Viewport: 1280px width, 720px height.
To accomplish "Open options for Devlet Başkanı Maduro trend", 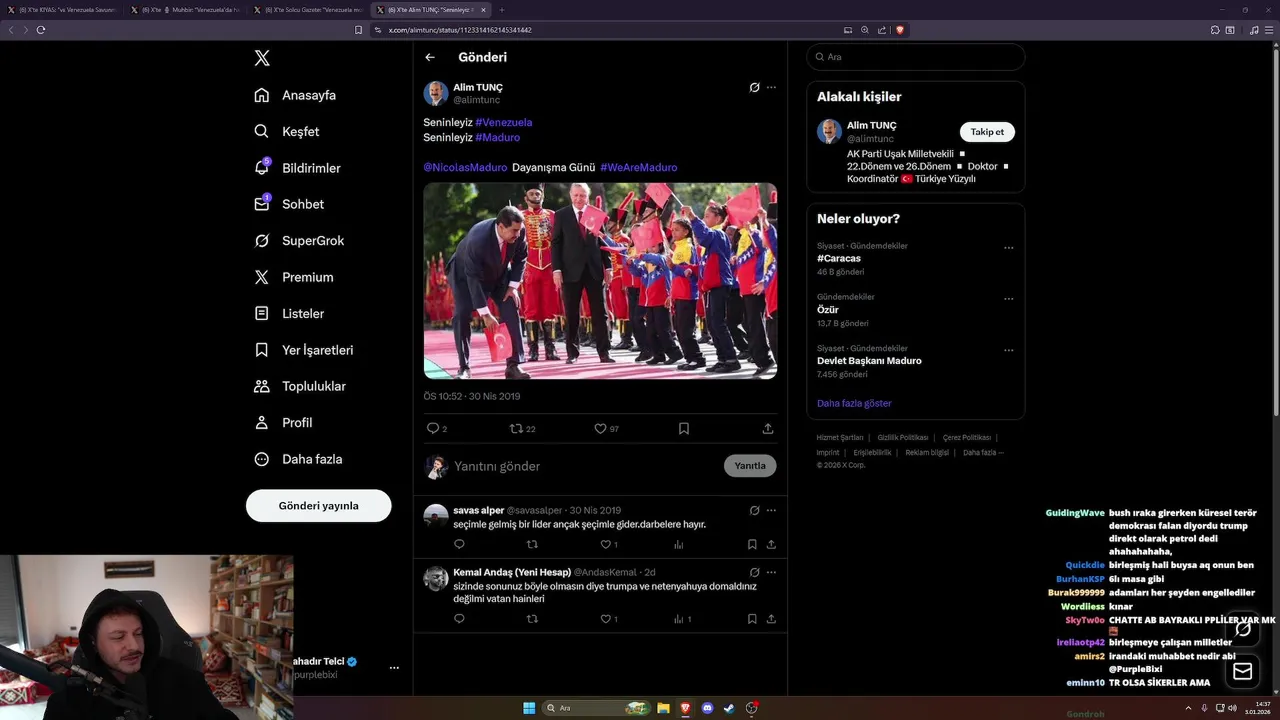I will 1008,350.
